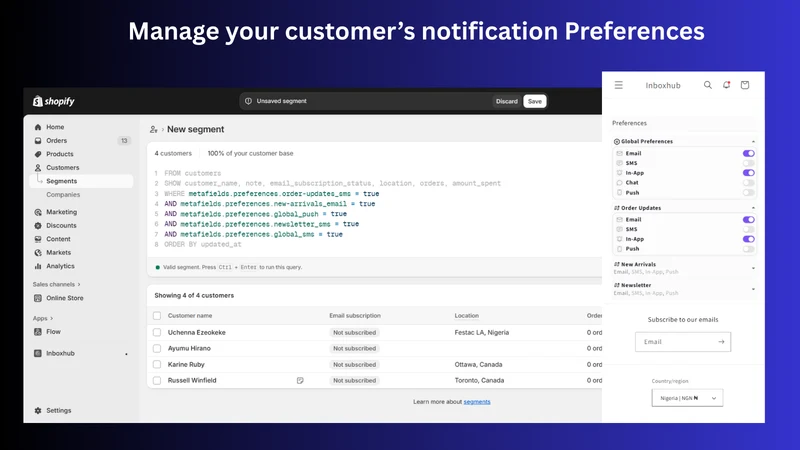This screenshot has height=450, width=800.
Task: Click the Inboxhub notification bell icon
Action: pyautogui.click(x=727, y=85)
